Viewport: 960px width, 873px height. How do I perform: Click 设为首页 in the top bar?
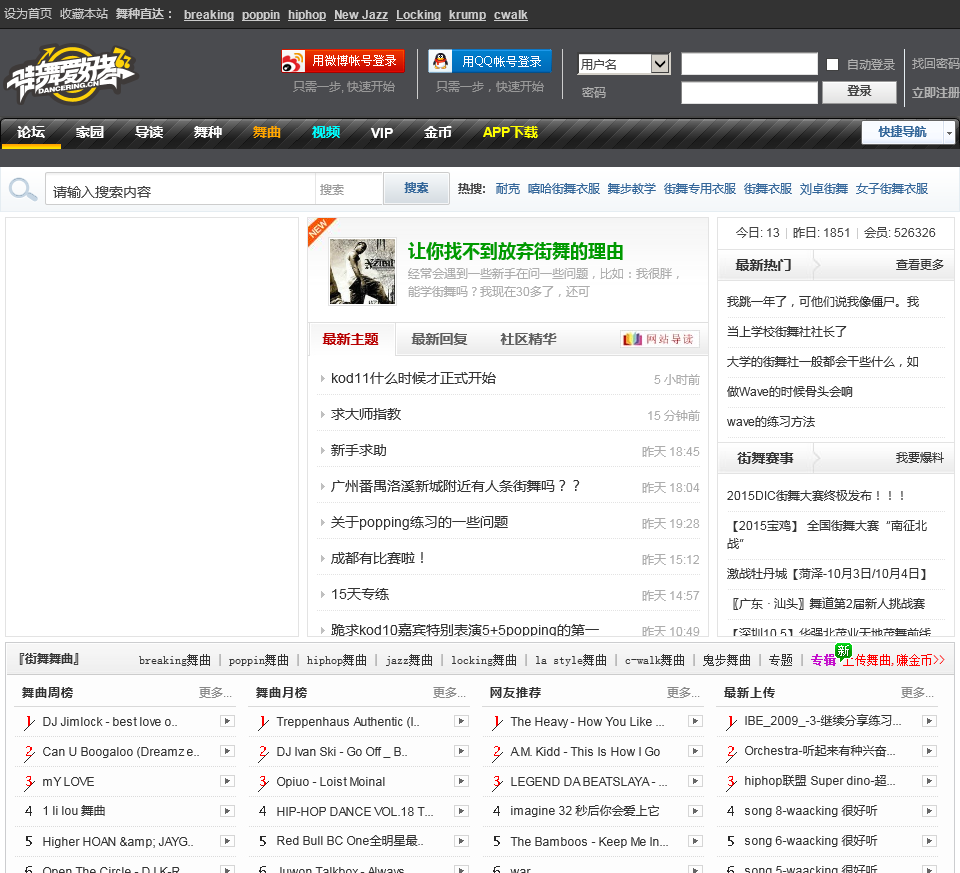[x=28, y=14]
